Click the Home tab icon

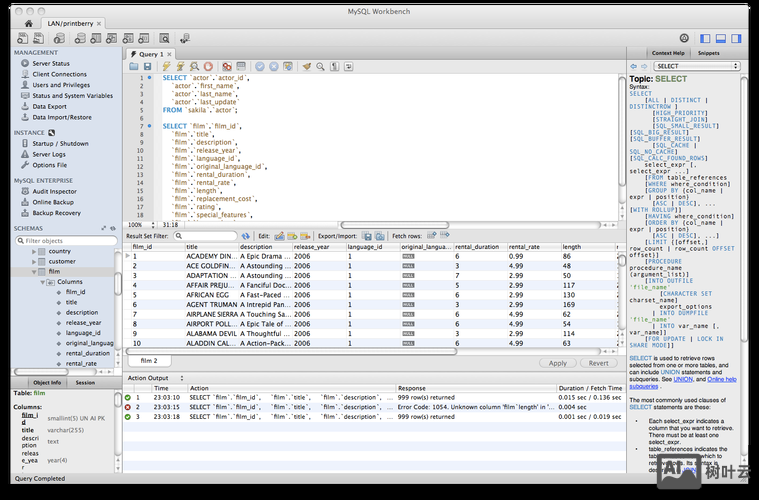[27, 22]
